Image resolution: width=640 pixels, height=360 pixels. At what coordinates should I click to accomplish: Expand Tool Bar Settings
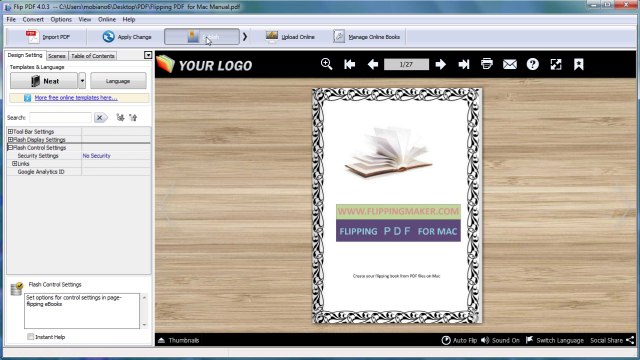click(x=10, y=131)
